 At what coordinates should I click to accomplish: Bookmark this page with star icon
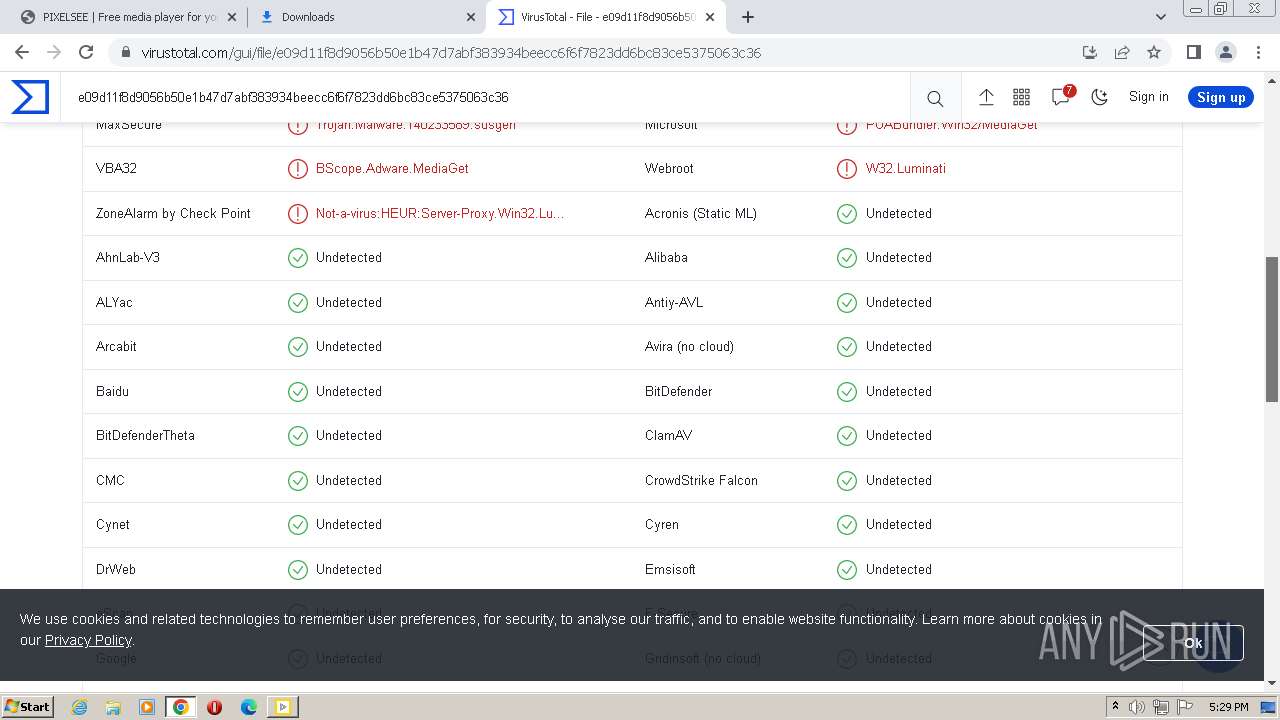click(x=1154, y=52)
